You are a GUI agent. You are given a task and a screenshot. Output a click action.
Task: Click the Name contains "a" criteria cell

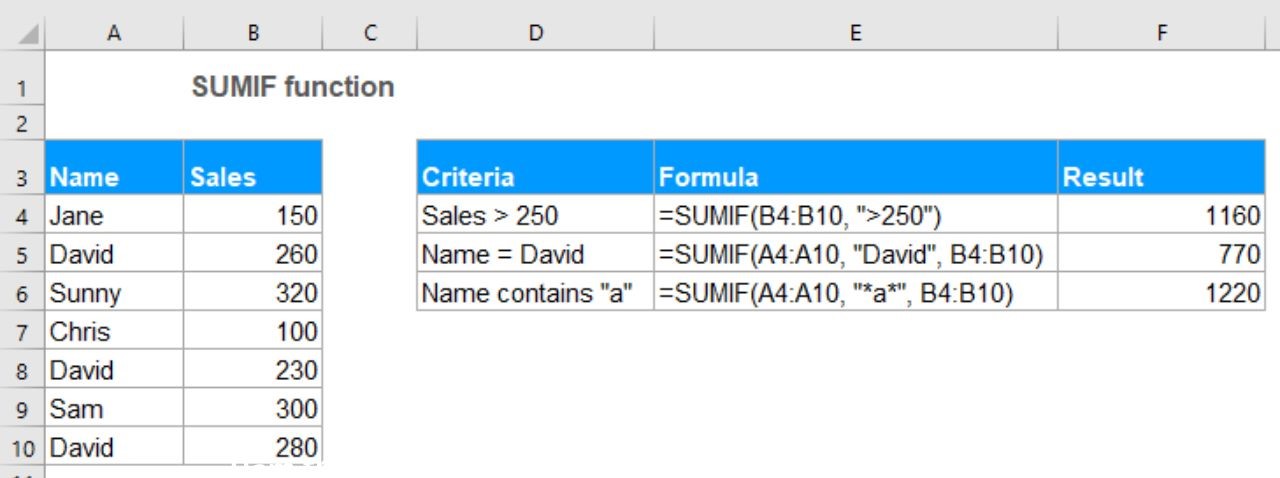tap(535, 293)
